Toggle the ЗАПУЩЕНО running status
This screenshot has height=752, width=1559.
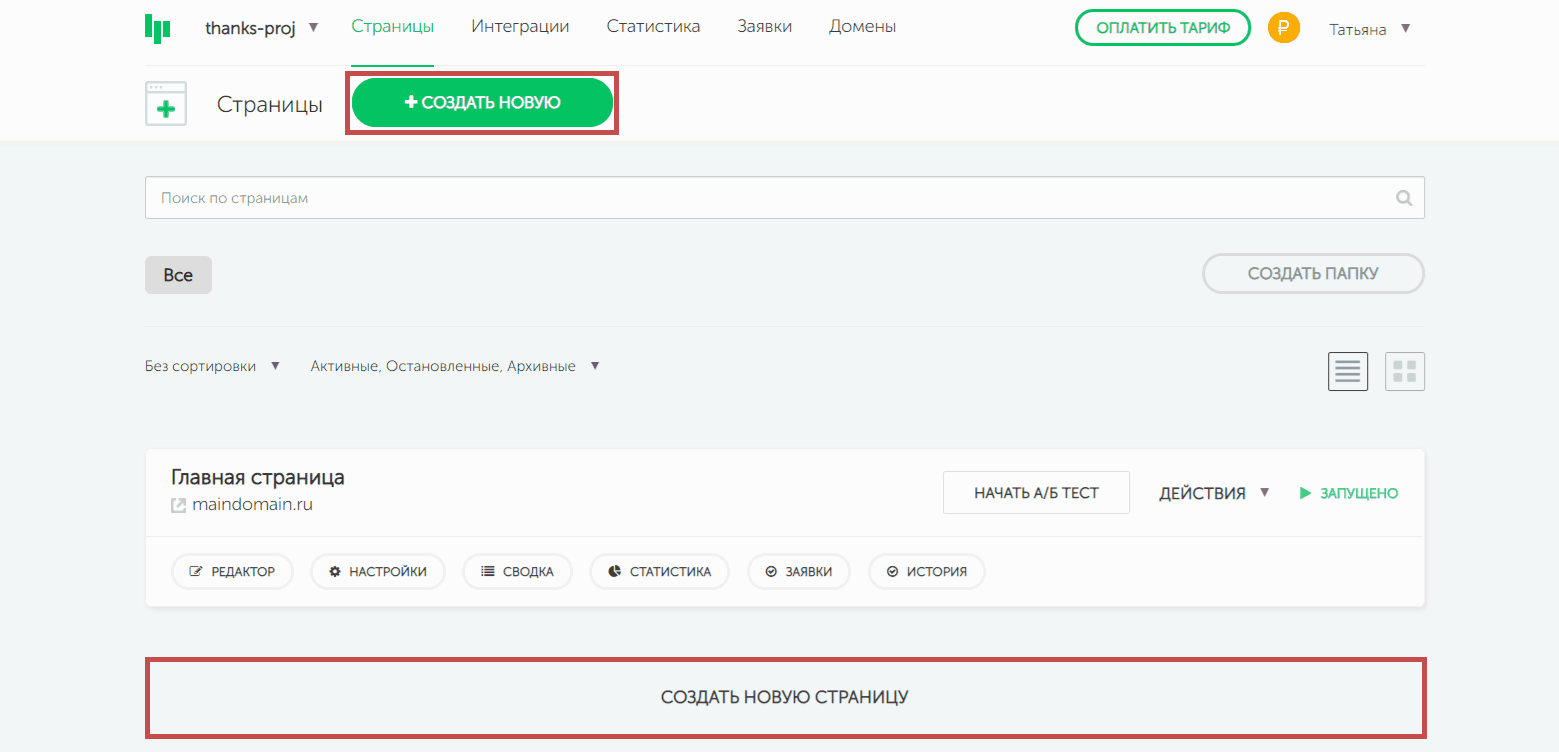(1348, 493)
